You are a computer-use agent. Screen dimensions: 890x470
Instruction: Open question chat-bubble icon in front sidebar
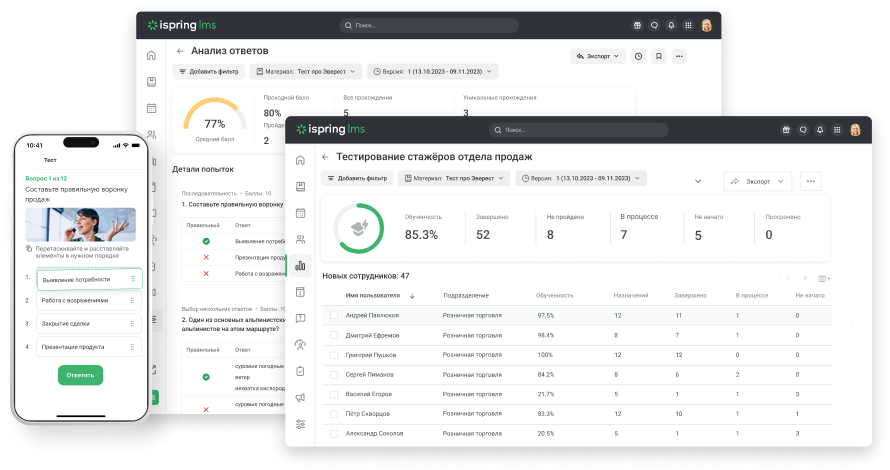tap(300, 318)
